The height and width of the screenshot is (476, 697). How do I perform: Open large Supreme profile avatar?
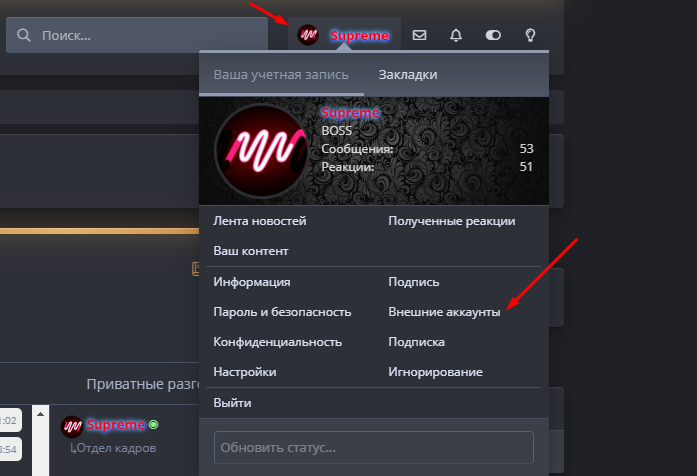[261, 151]
